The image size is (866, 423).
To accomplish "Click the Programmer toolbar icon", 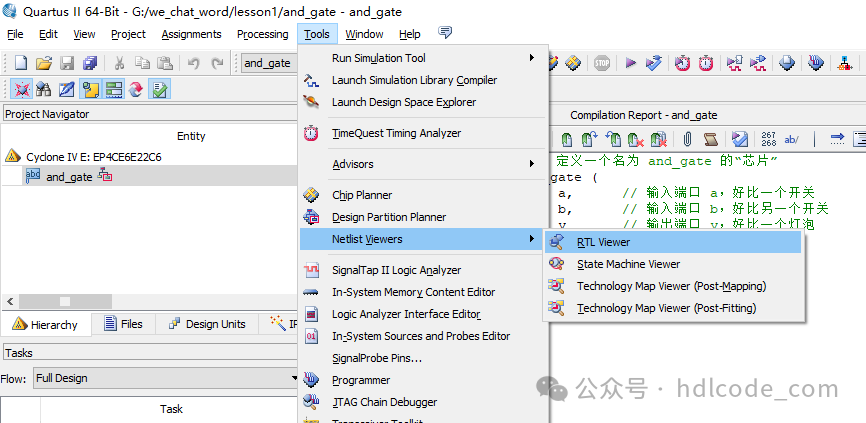I will pyautogui.click(x=816, y=63).
